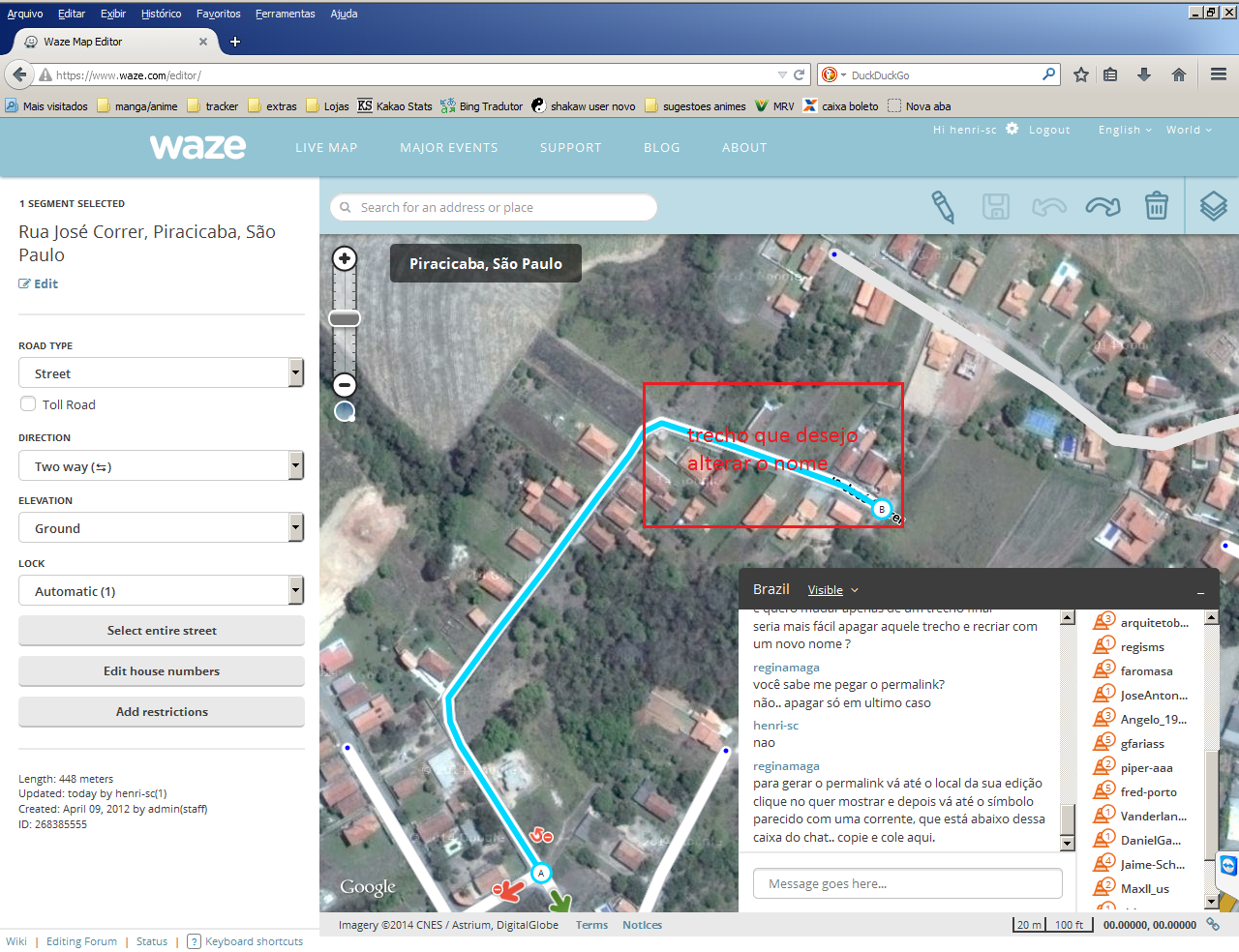Open the Direction Two way dropdown

coord(162,465)
